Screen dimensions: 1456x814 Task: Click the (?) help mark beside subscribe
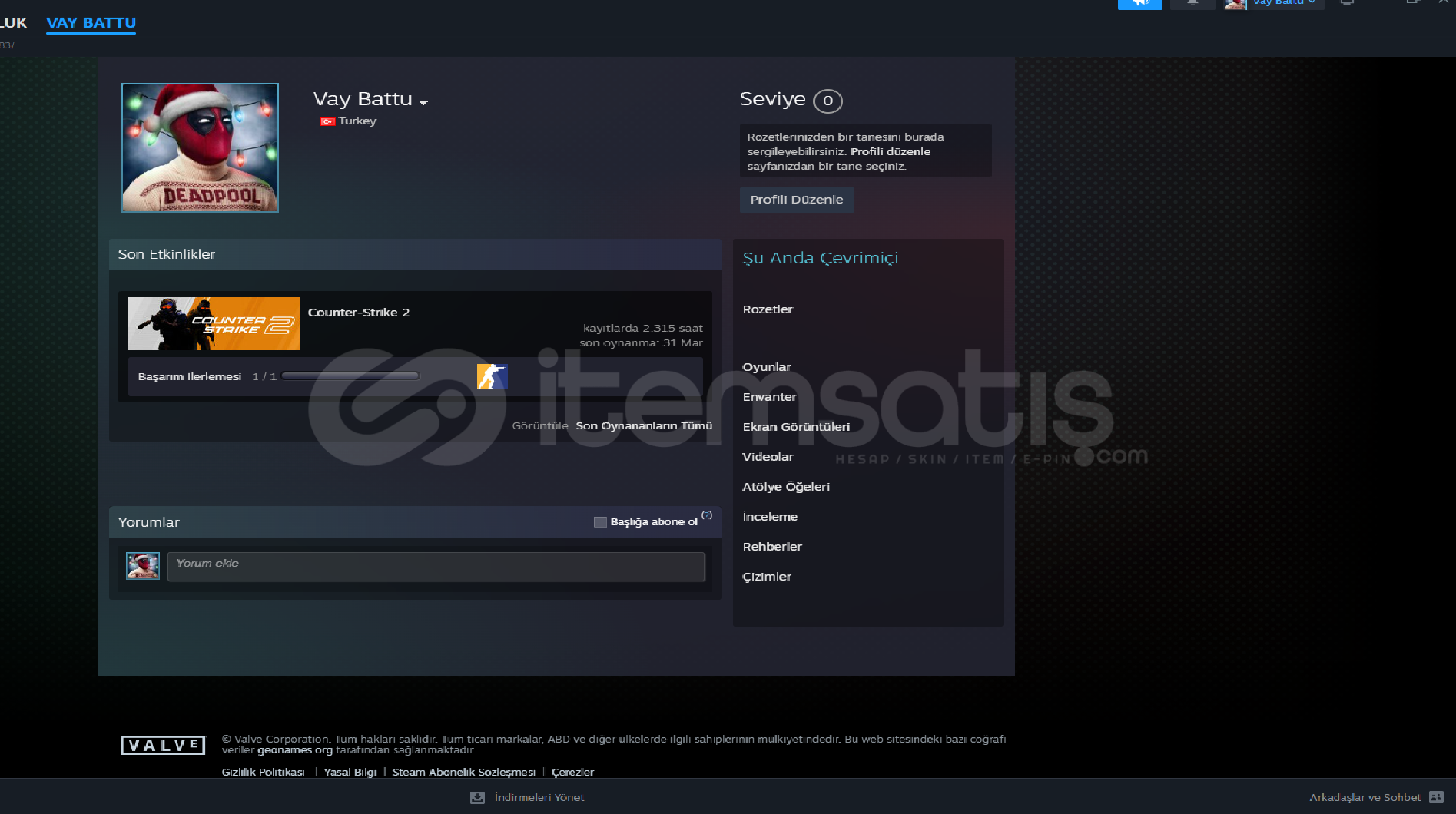click(707, 515)
